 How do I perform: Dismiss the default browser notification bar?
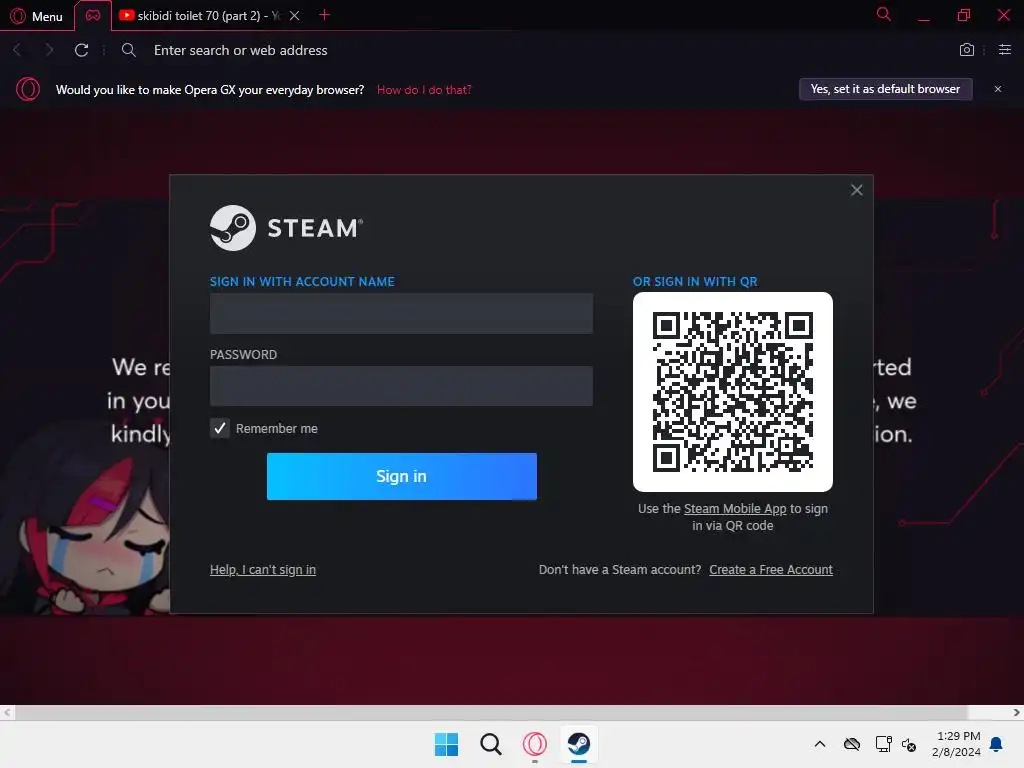[x=998, y=89]
